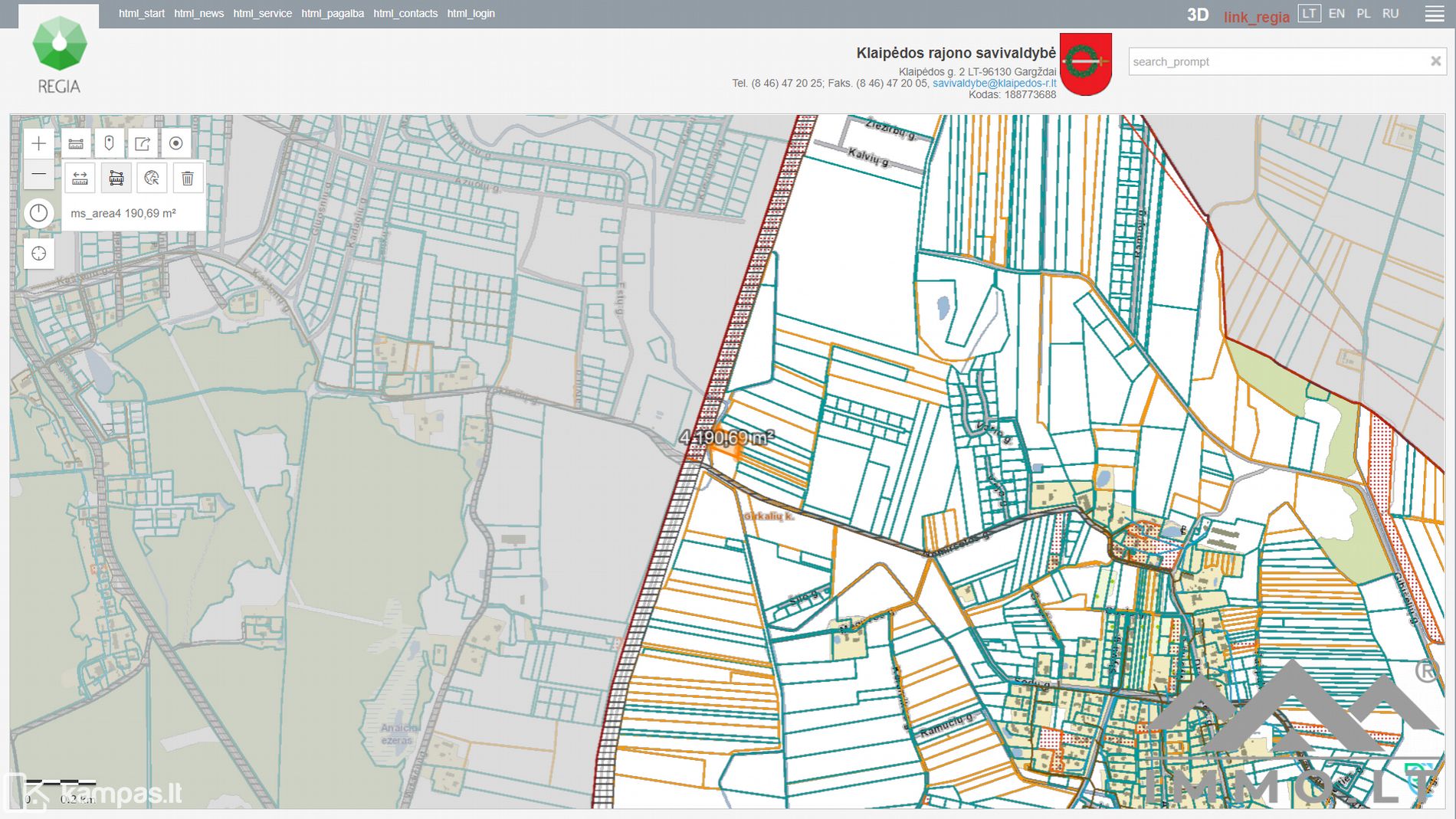
Task: Reset map rotation with compass button
Action: pyautogui.click(x=38, y=213)
